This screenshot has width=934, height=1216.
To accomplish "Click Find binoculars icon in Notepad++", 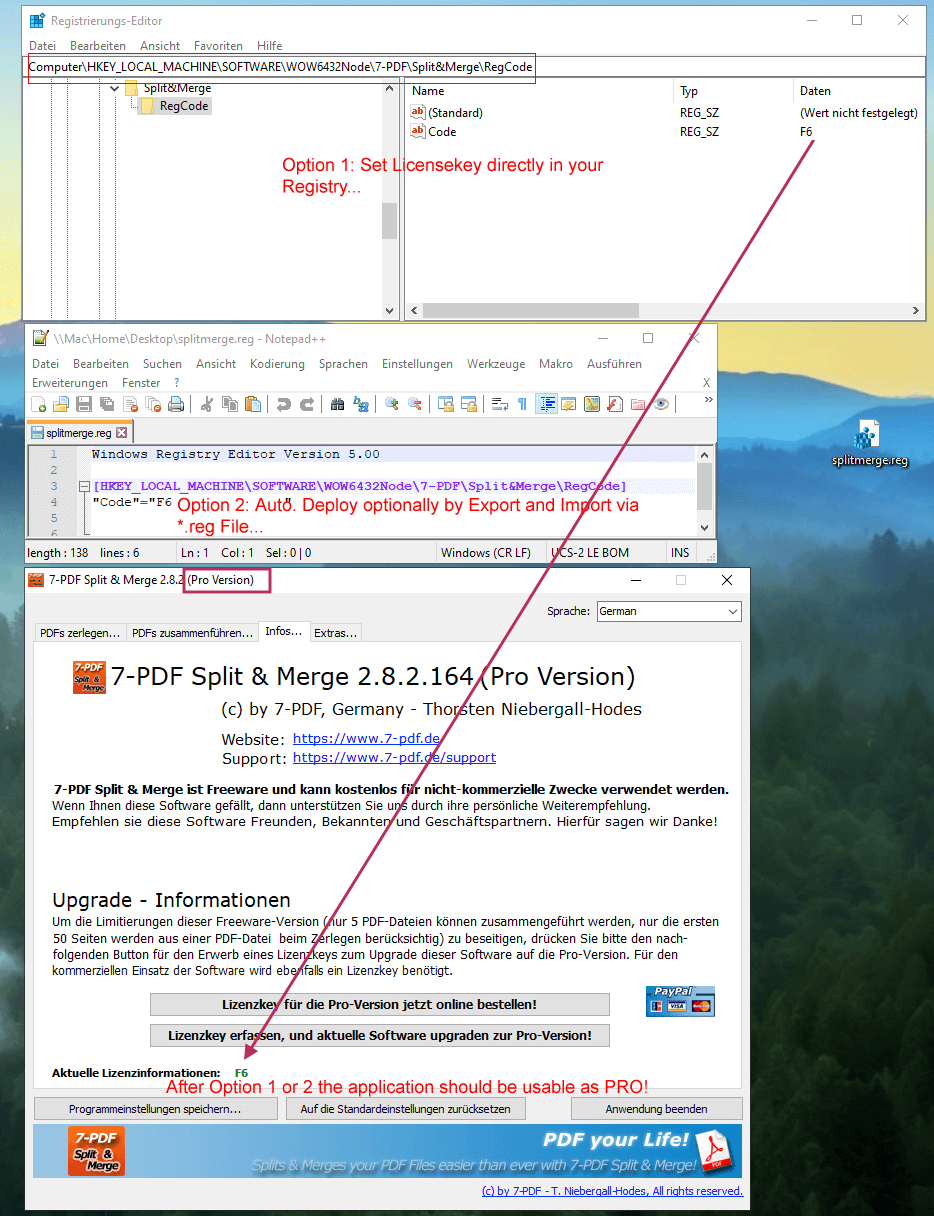I will (x=338, y=404).
